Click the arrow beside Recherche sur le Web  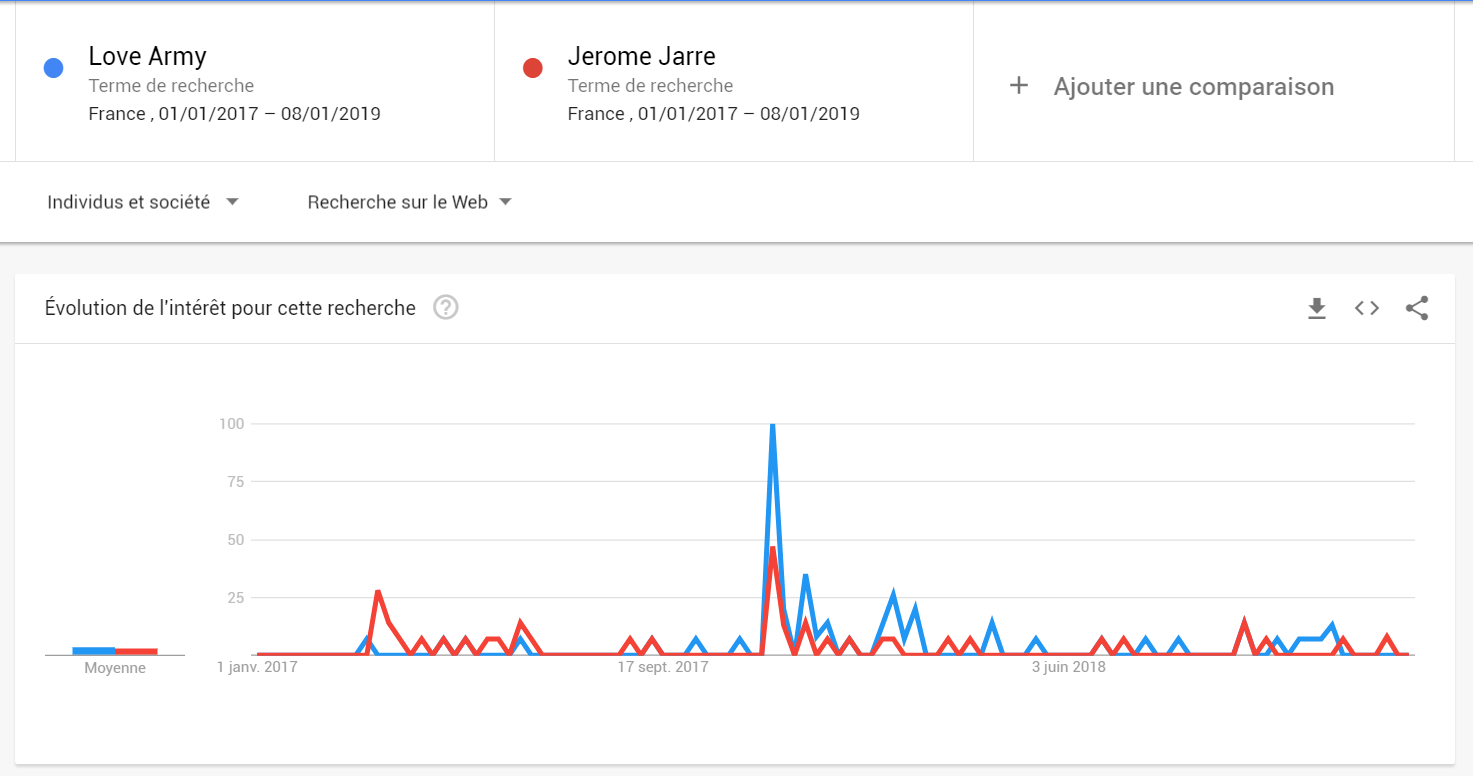(505, 202)
